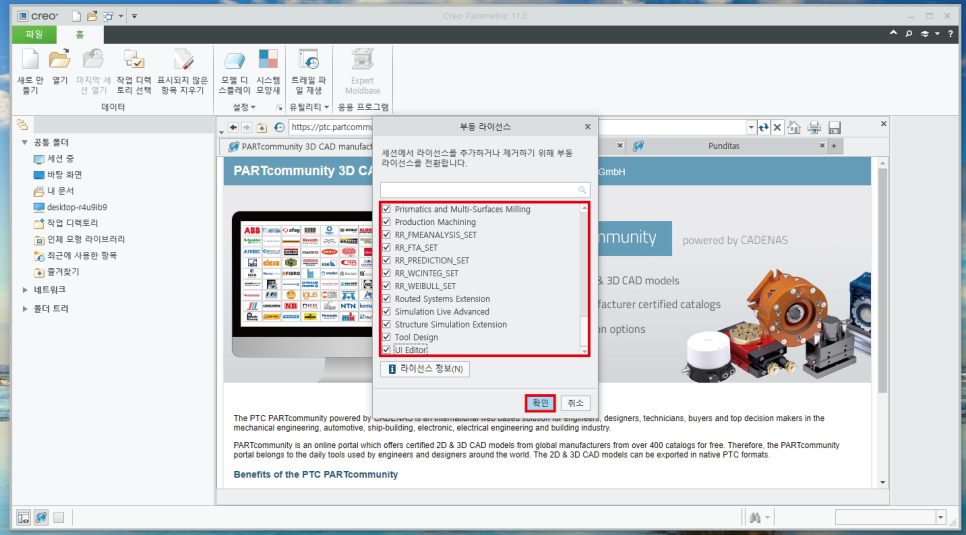Click the browser parent folder icon
Screen dimensions: 966x535
tap(262, 128)
